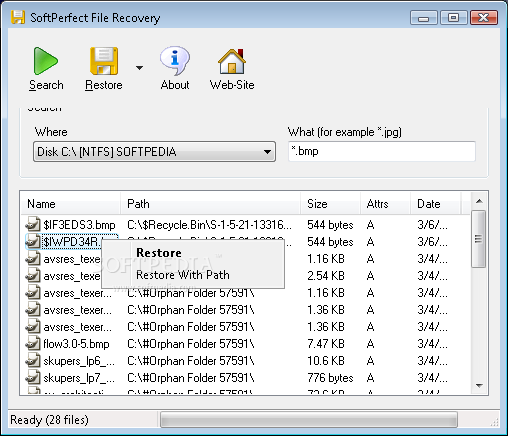Minimize the SoftPerfect File Recovery window

point(423,18)
